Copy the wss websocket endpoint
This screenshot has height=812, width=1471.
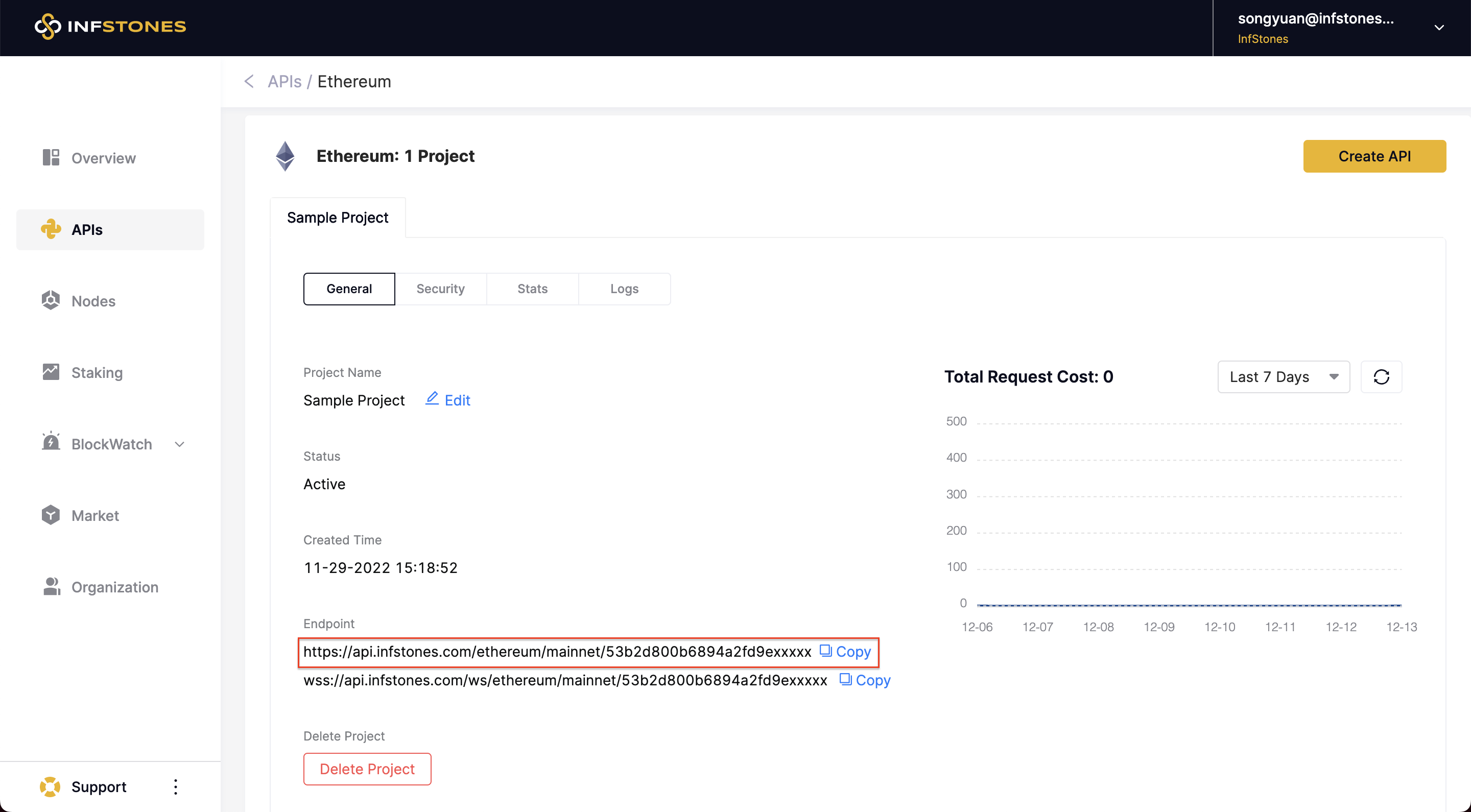pos(865,680)
